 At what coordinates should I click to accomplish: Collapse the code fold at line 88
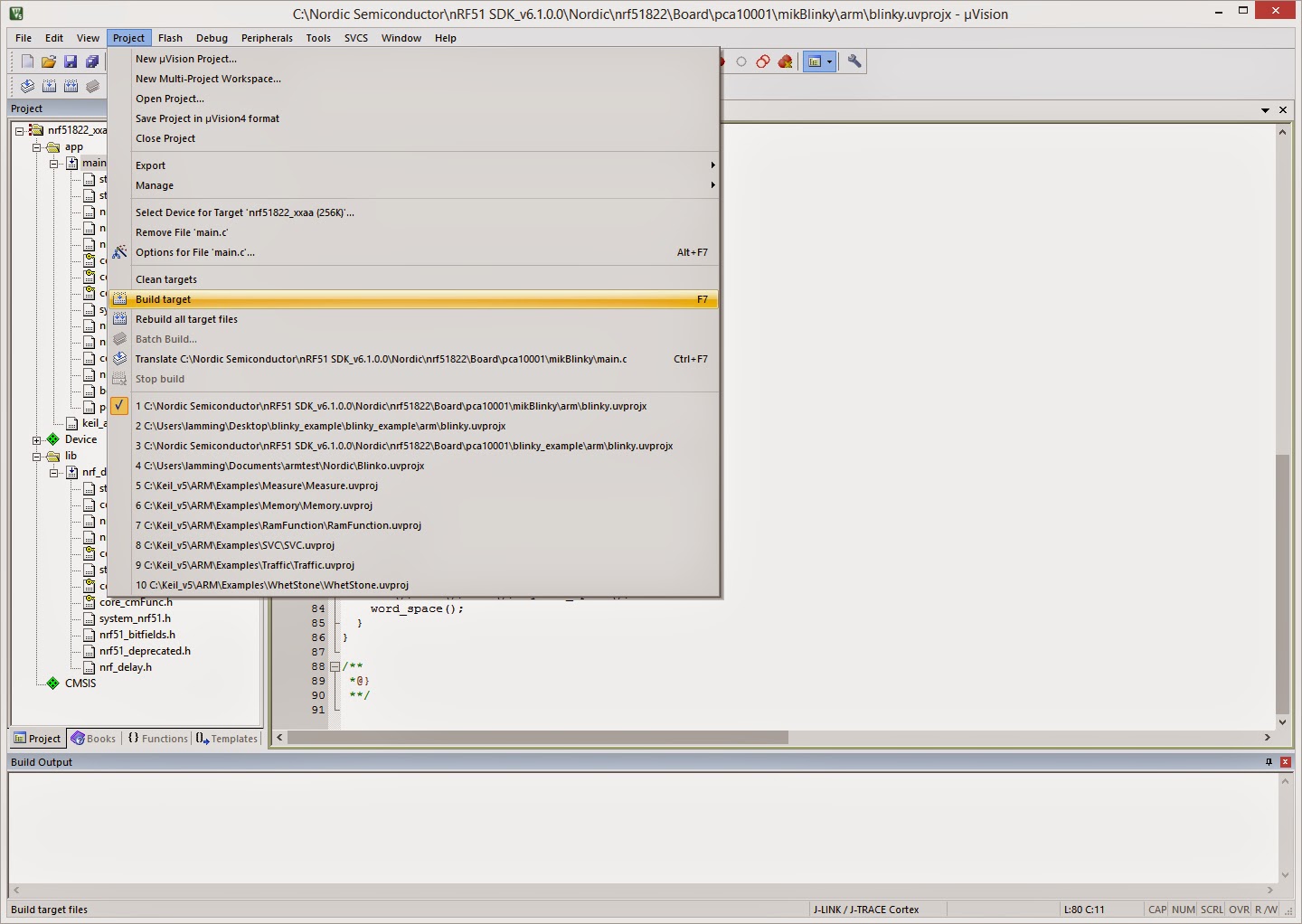335,666
